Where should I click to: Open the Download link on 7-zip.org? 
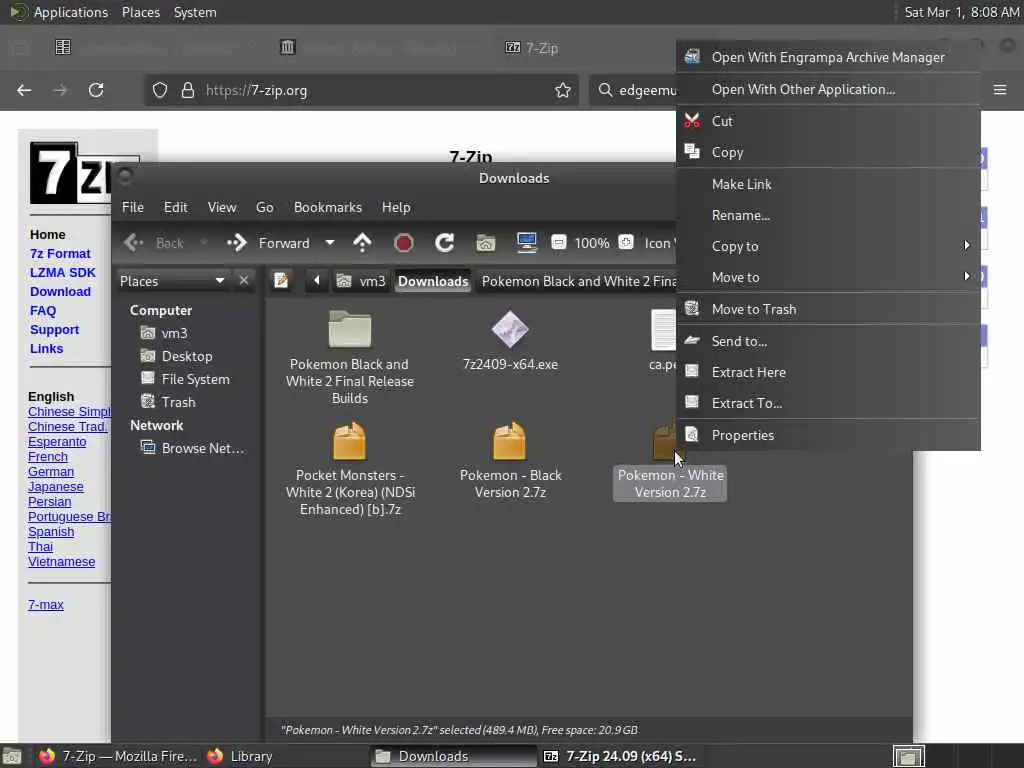point(60,291)
